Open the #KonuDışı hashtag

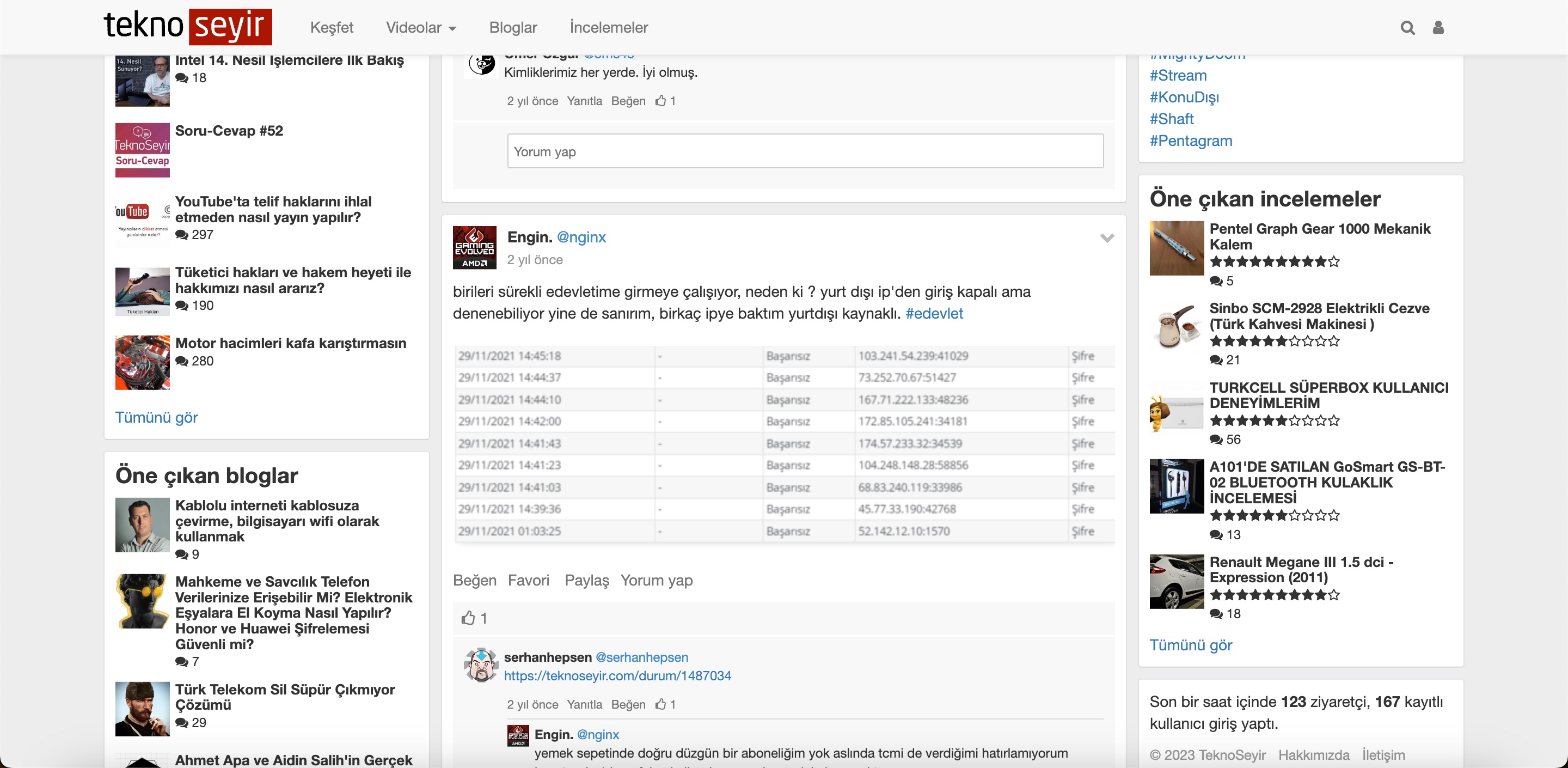(x=1184, y=97)
